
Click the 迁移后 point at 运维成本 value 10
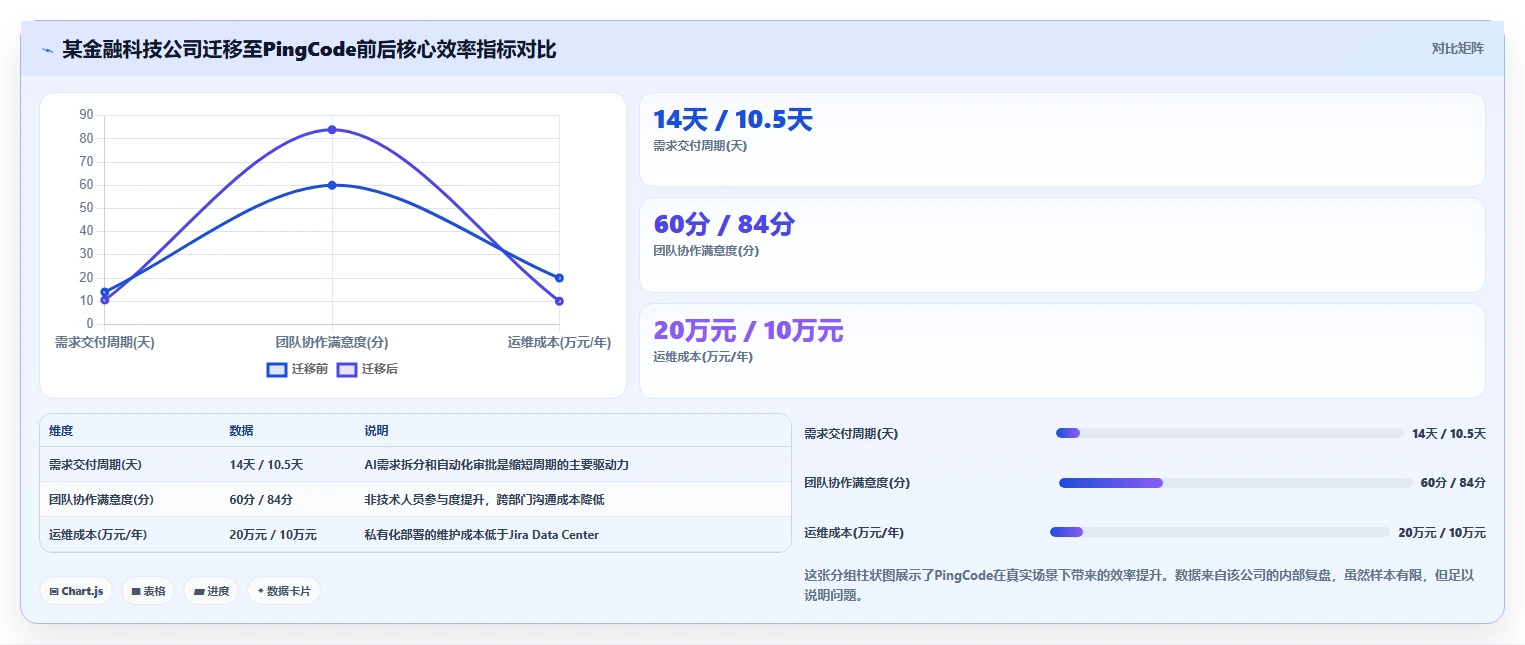point(559,301)
